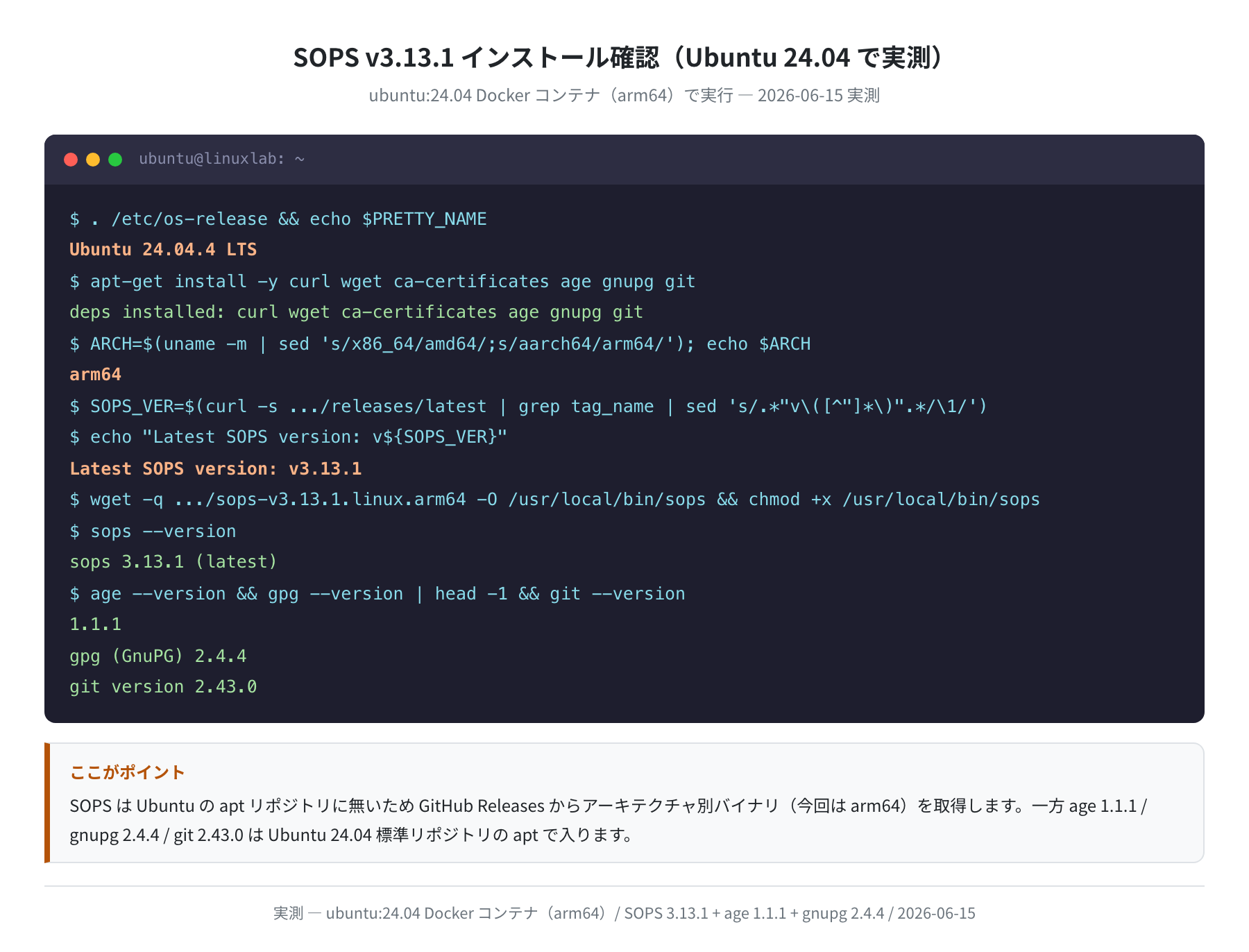Click the output "Latest SOPS version: v3.13.1"
This screenshot has width=1249, height=952.
pyautogui.click(x=216, y=469)
